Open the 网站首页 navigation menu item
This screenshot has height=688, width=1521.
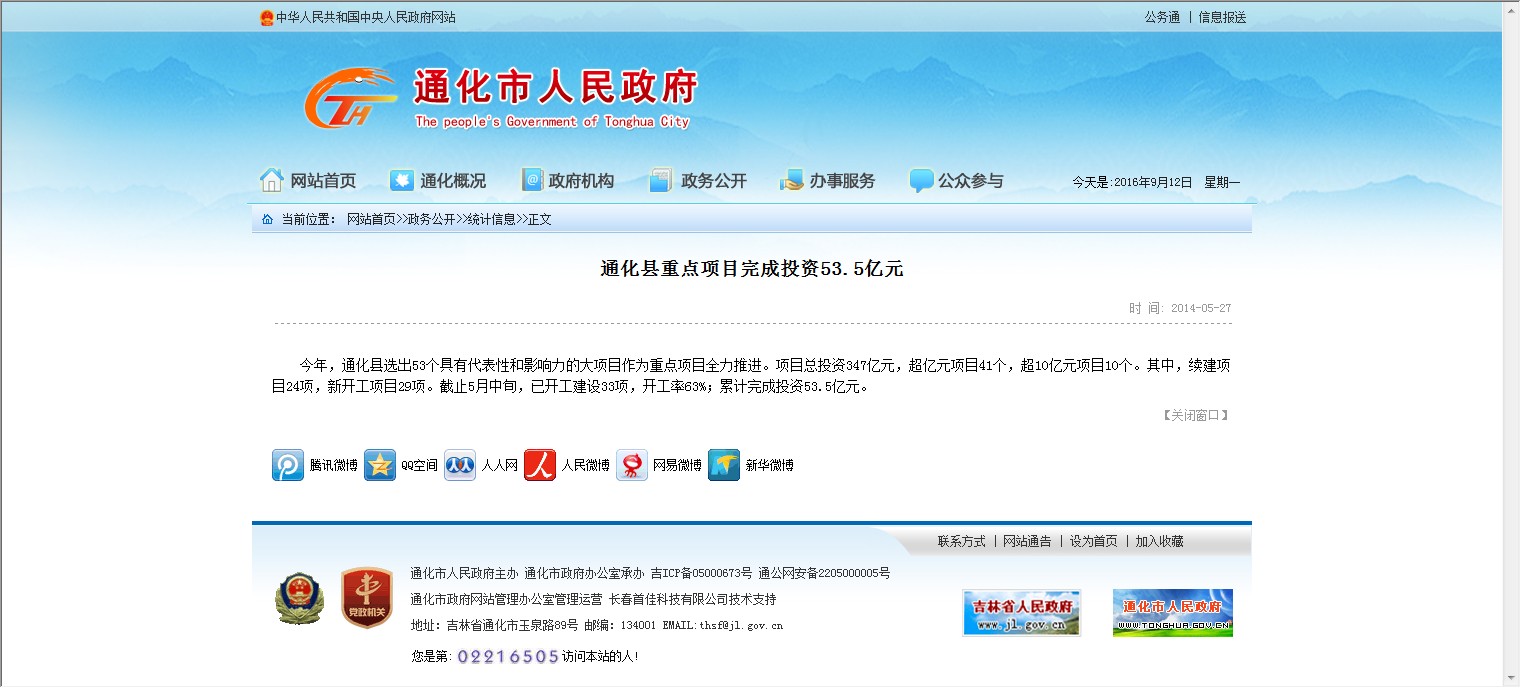[x=308, y=181]
